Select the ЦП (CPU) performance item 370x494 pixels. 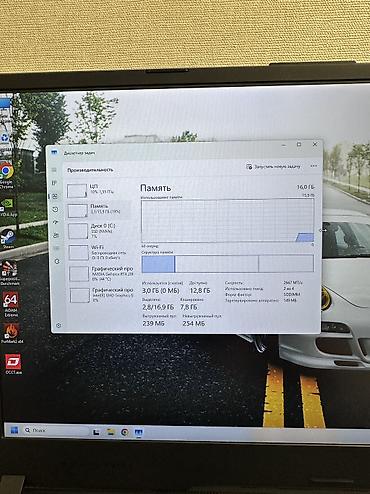99,190
